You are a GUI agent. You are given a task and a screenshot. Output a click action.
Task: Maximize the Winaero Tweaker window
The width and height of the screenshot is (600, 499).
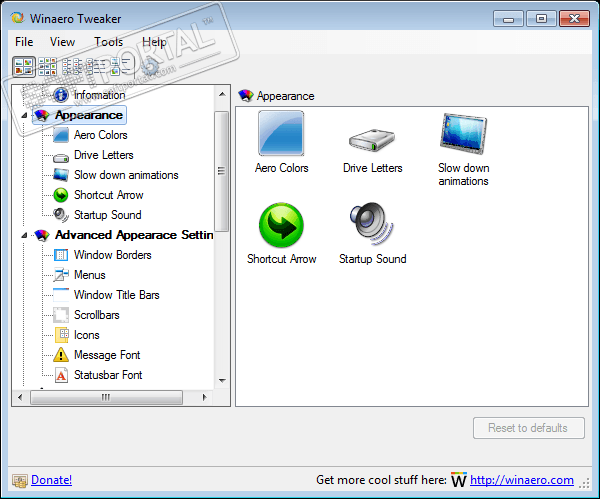pos(541,18)
